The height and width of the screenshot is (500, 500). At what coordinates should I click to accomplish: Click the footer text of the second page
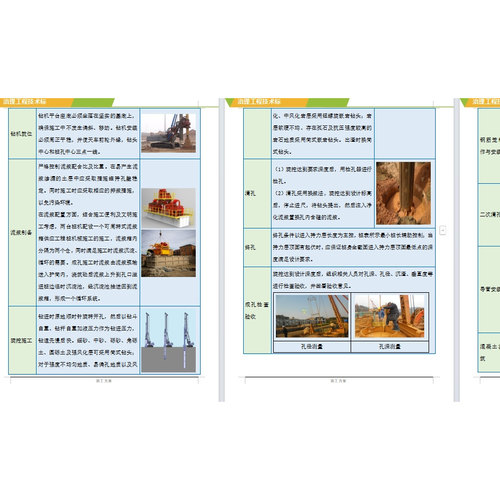point(338,381)
